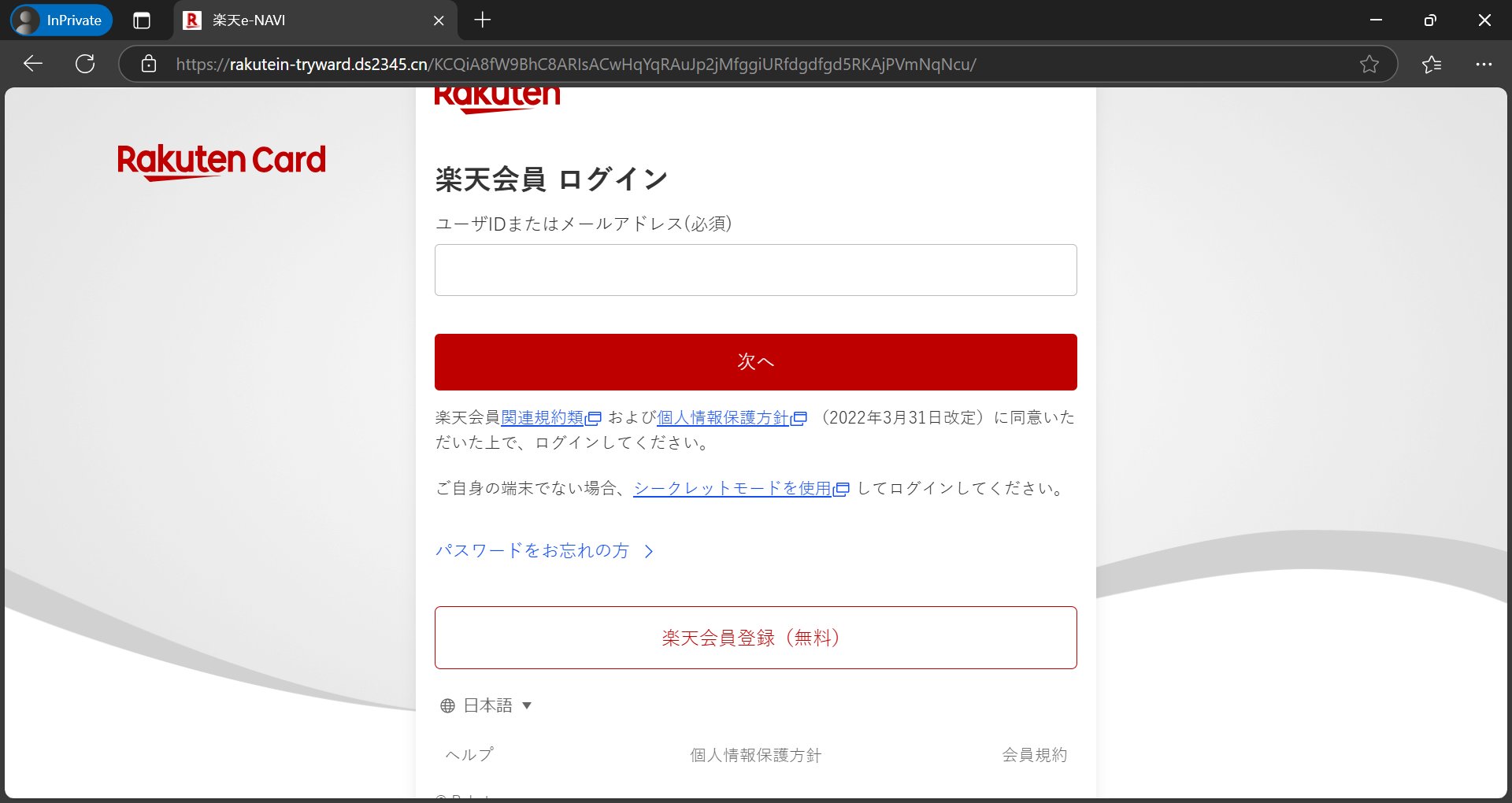The width and height of the screenshot is (1512, 803).
Task: Click the address bar URL
Action: (x=576, y=65)
